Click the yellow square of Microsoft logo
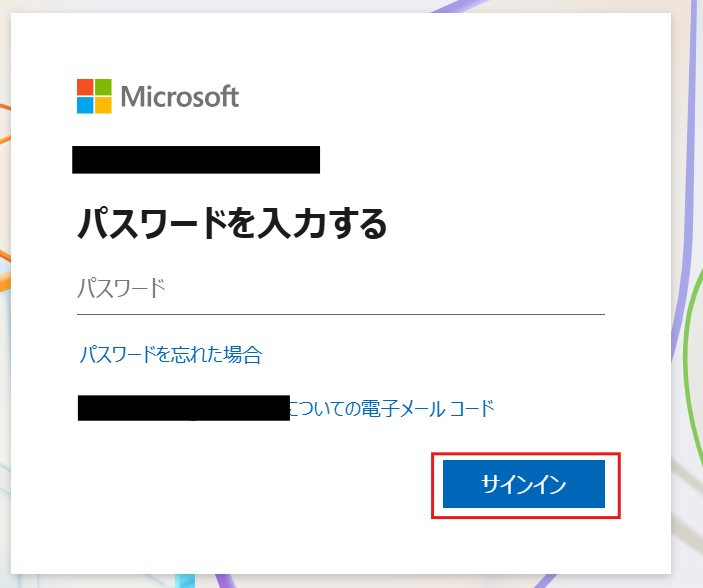This screenshot has height=588, width=703. [103, 105]
